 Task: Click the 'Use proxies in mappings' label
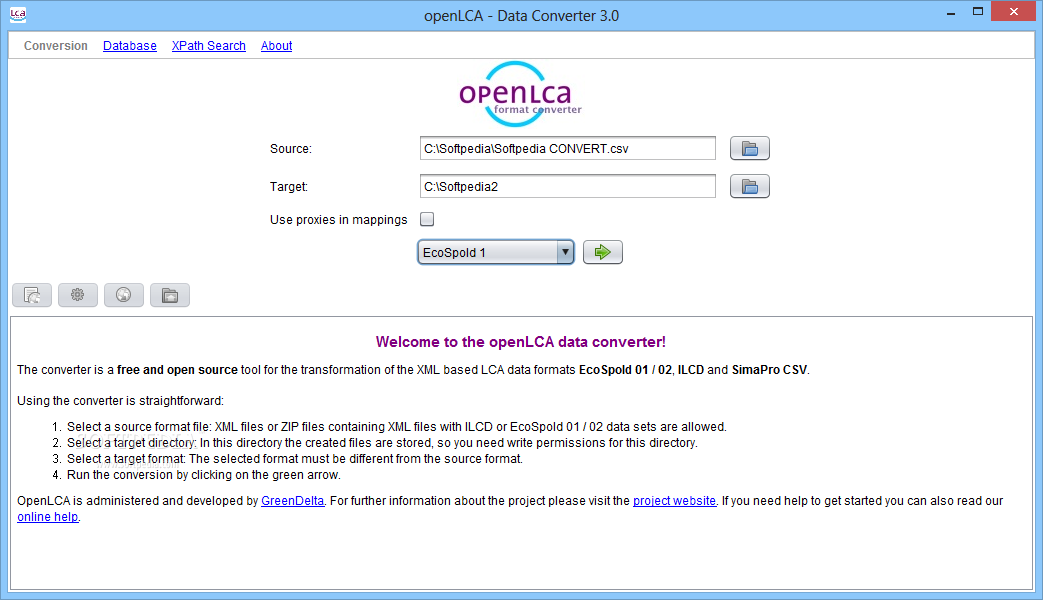[x=339, y=220]
